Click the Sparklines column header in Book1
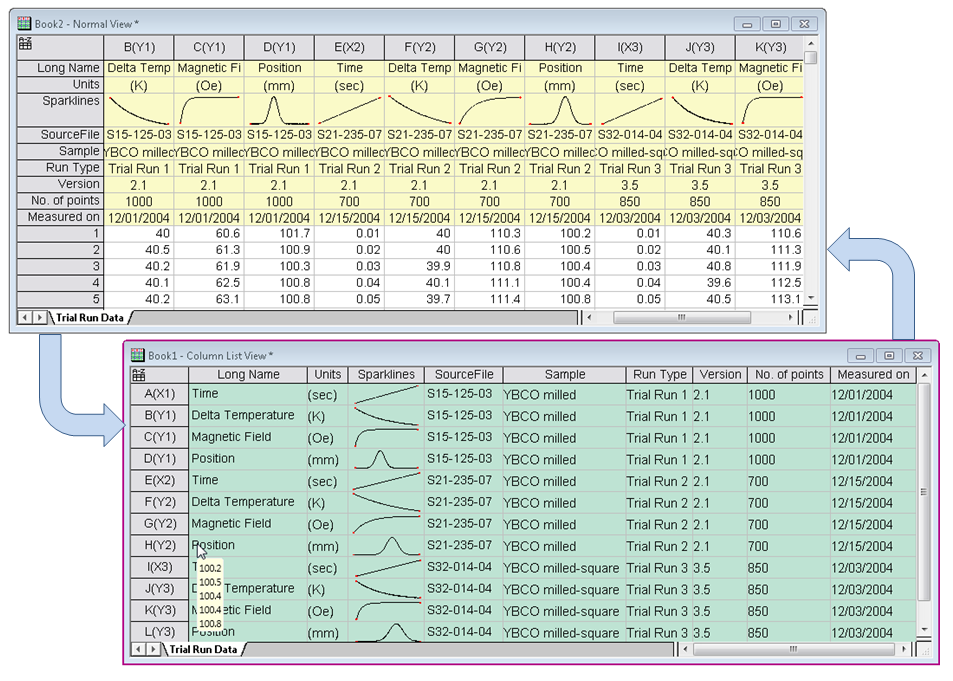 coord(385,374)
